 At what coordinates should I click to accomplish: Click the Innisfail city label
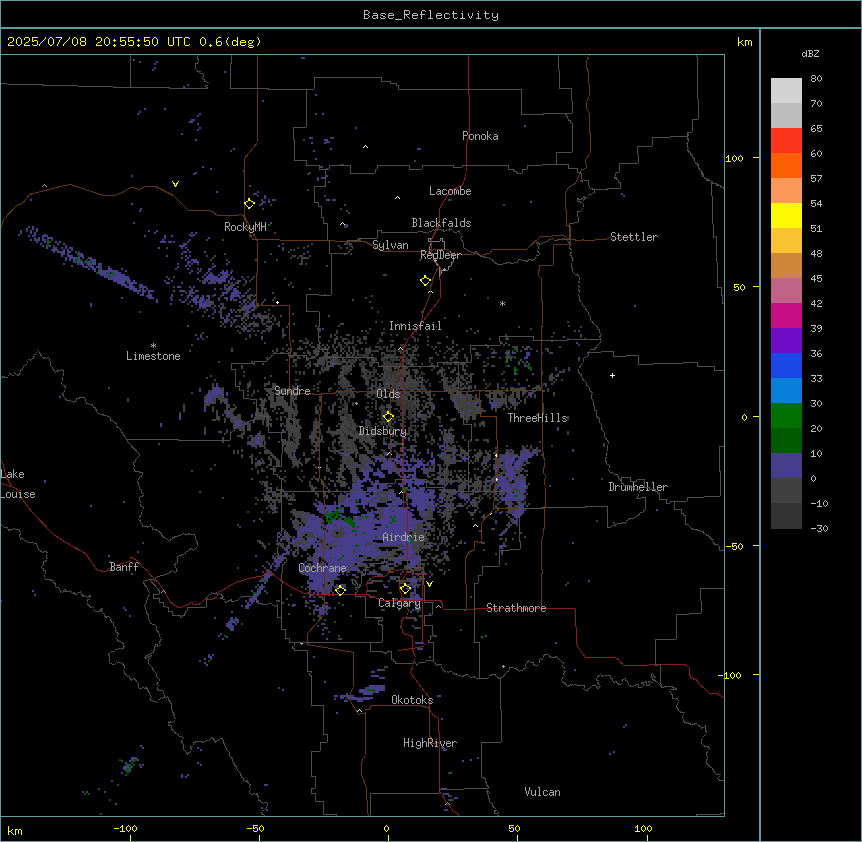415,326
